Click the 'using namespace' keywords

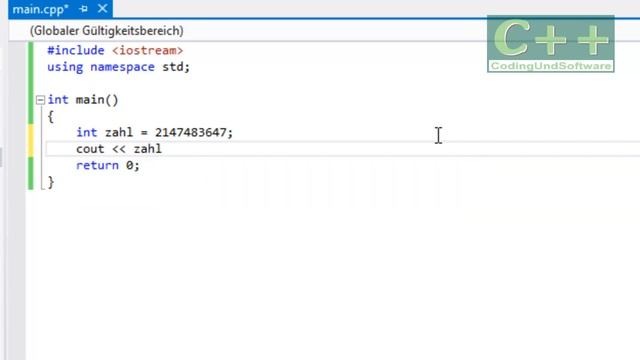coord(101,67)
